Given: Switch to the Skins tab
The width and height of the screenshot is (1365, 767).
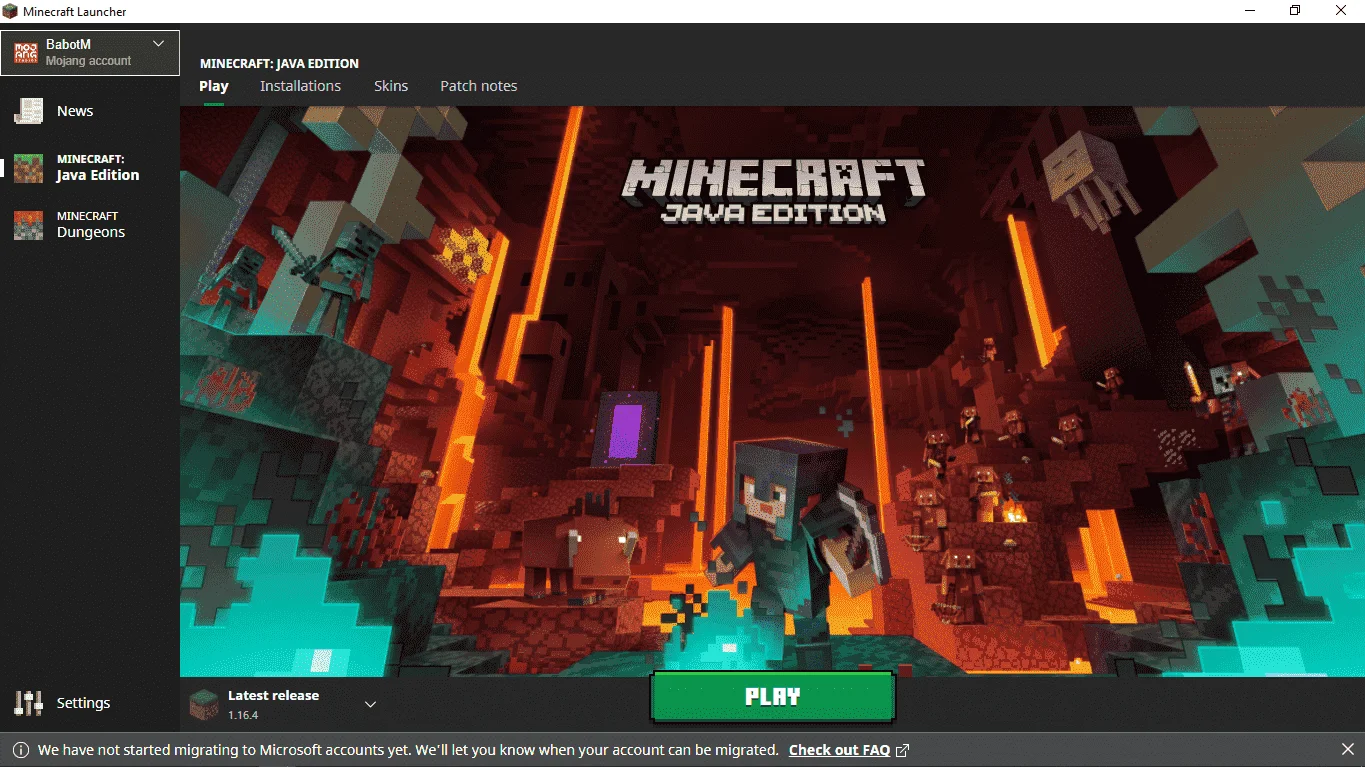Looking at the screenshot, I should [x=391, y=86].
